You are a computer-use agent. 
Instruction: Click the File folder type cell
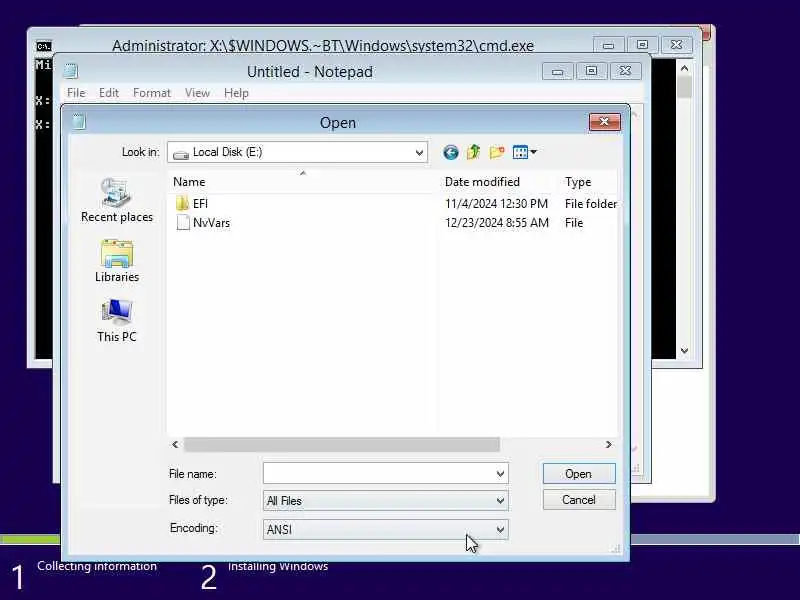(x=591, y=204)
